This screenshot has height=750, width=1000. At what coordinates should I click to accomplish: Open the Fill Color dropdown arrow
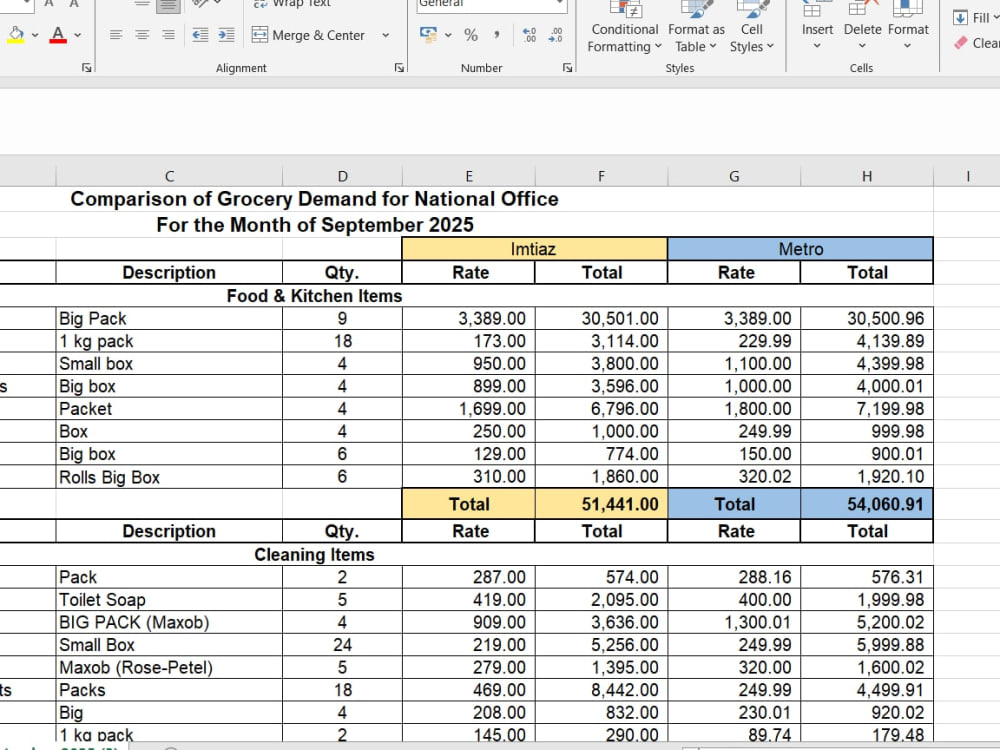(x=35, y=35)
